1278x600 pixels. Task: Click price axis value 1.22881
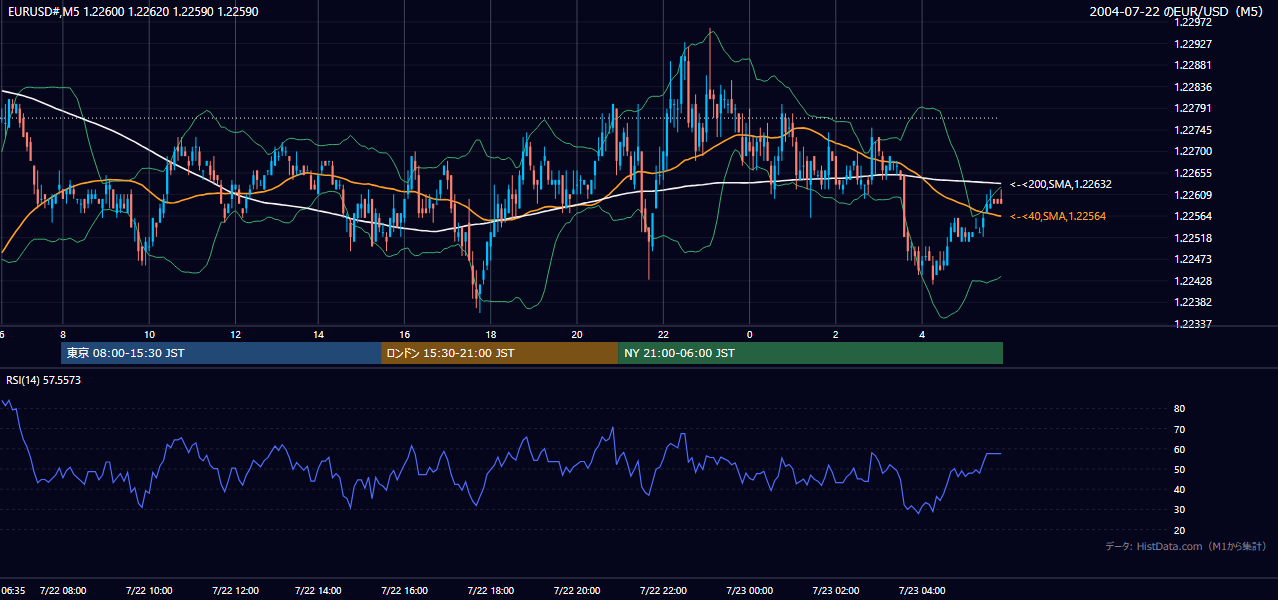click(x=1193, y=65)
